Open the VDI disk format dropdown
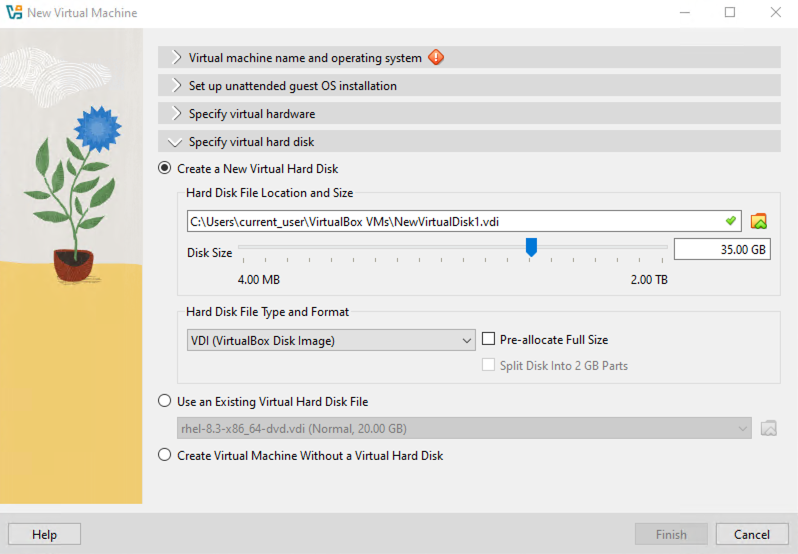 pyautogui.click(x=331, y=340)
